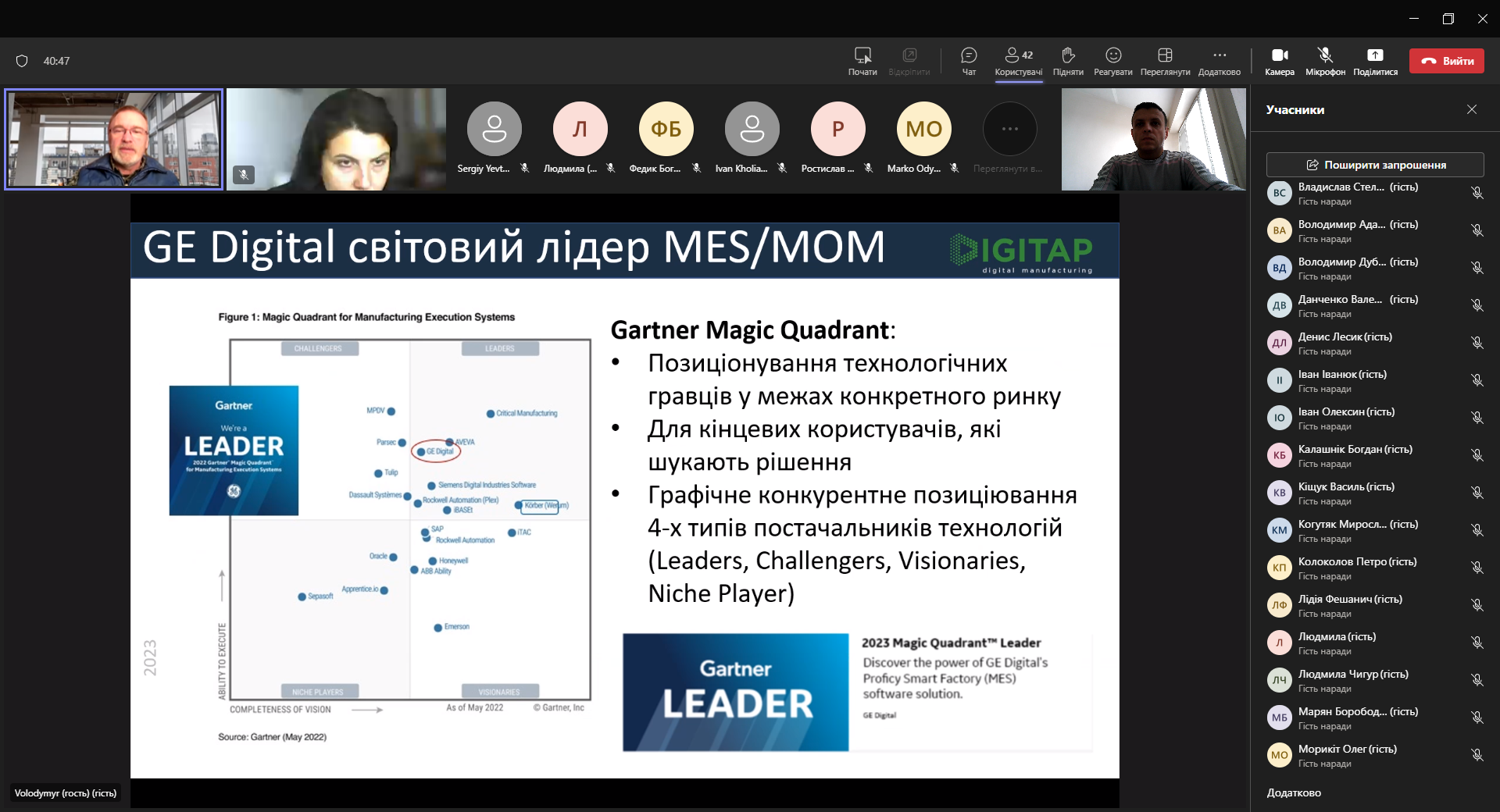This screenshot has width=1500, height=812.
Task: Select participant Владислав Стел... in list
Action: pyautogui.click(x=1375, y=193)
